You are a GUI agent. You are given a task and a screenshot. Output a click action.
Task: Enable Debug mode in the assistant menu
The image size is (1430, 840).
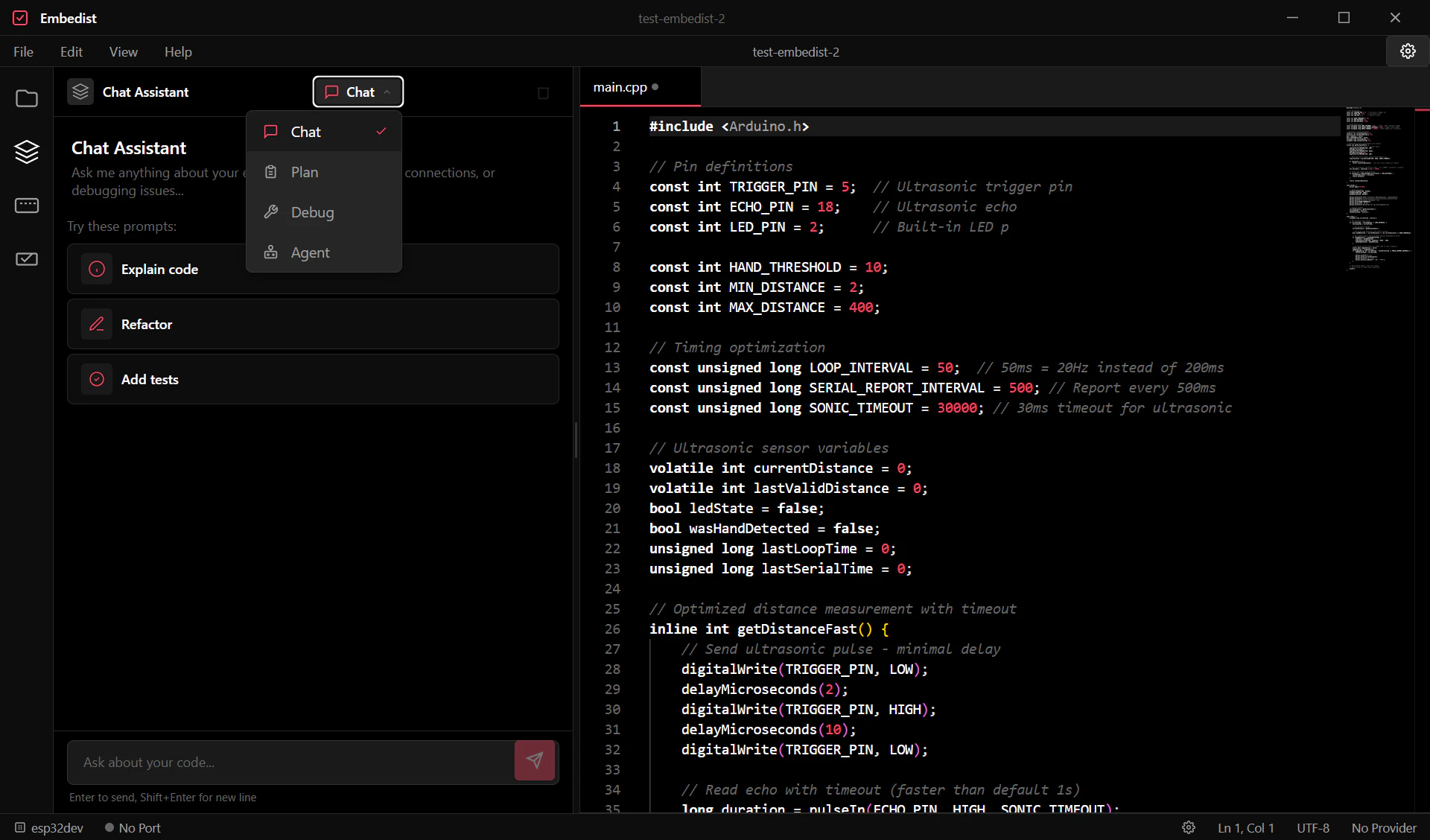point(311,212)
